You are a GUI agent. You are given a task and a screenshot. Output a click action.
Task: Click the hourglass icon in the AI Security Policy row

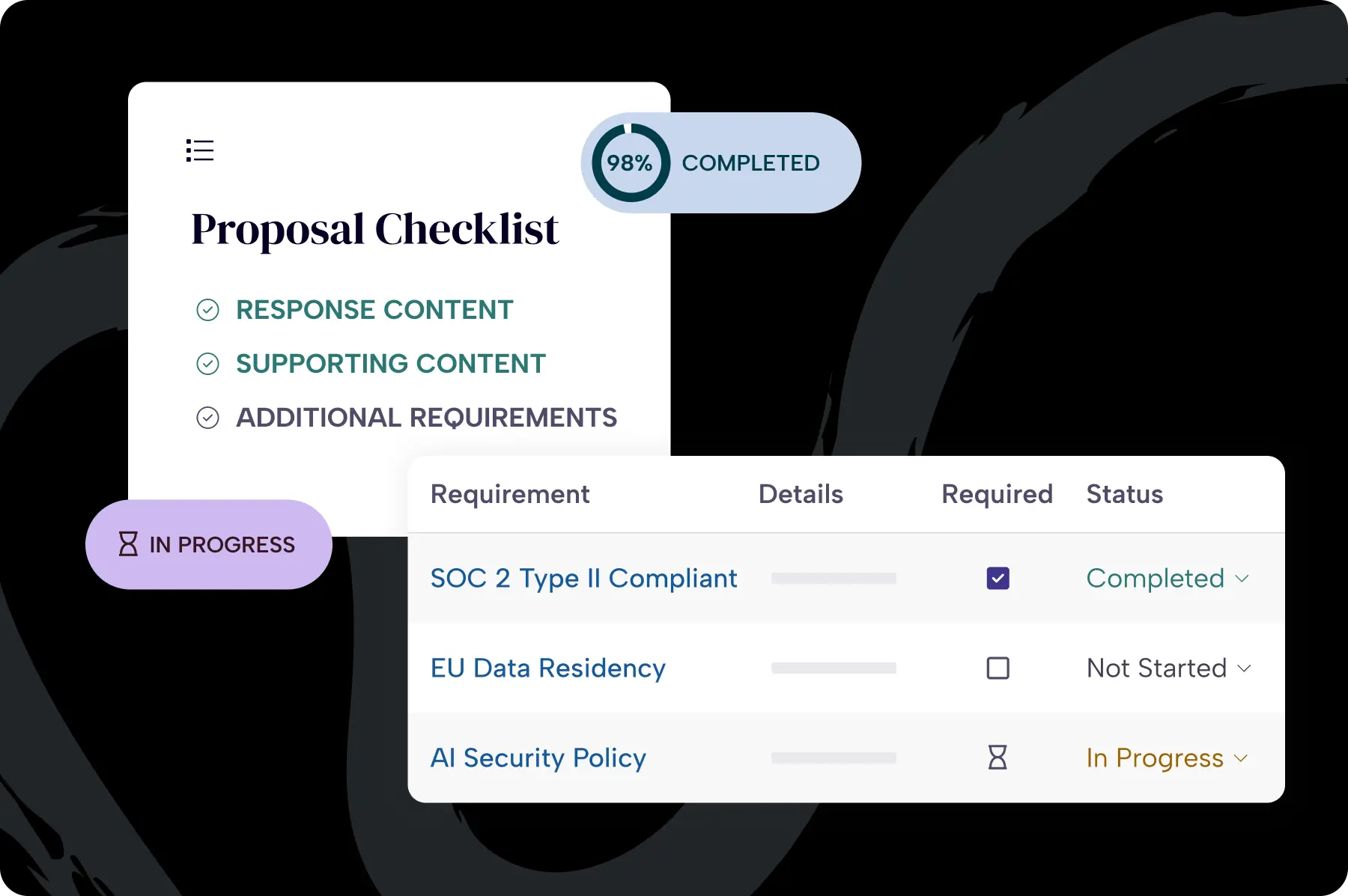[x=998, y=758]
